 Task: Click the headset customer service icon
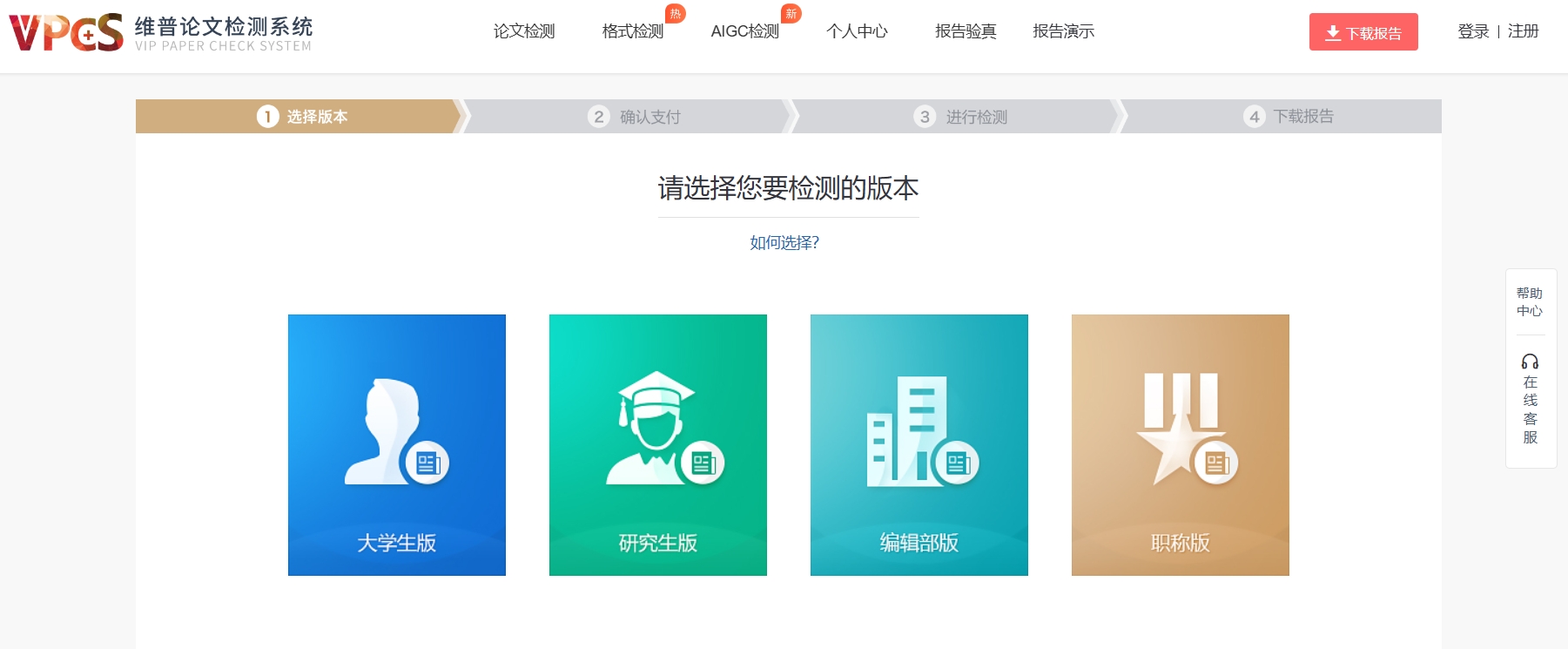1530,362
